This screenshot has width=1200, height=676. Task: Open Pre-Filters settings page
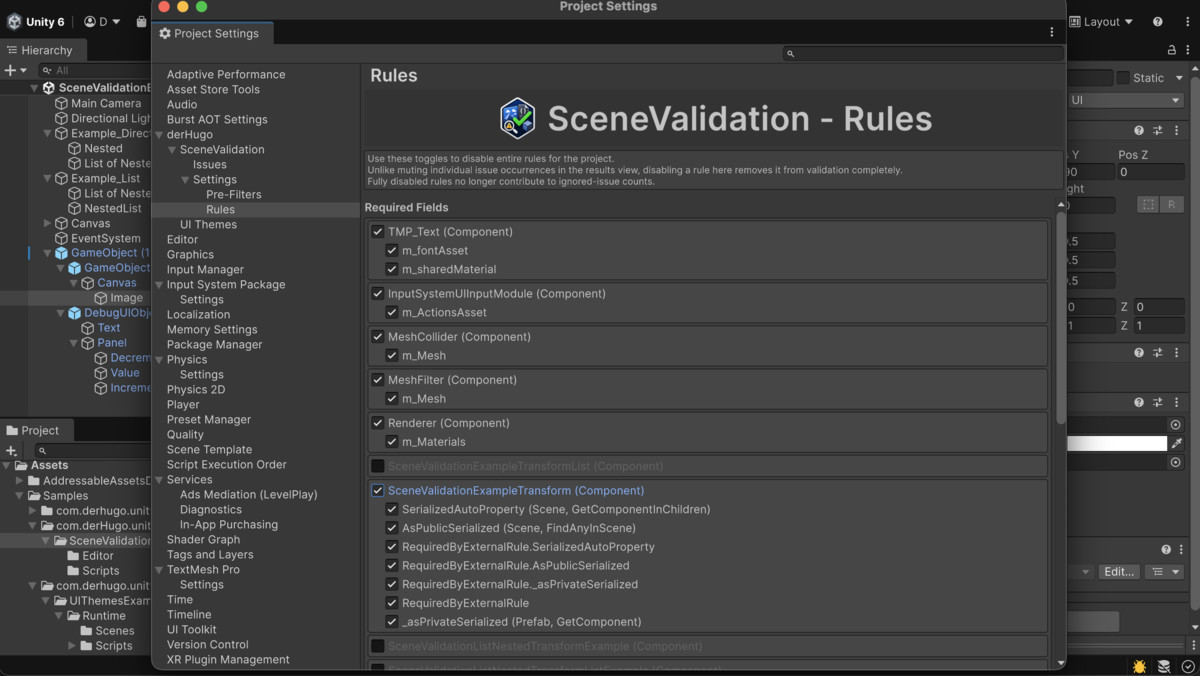234,194
